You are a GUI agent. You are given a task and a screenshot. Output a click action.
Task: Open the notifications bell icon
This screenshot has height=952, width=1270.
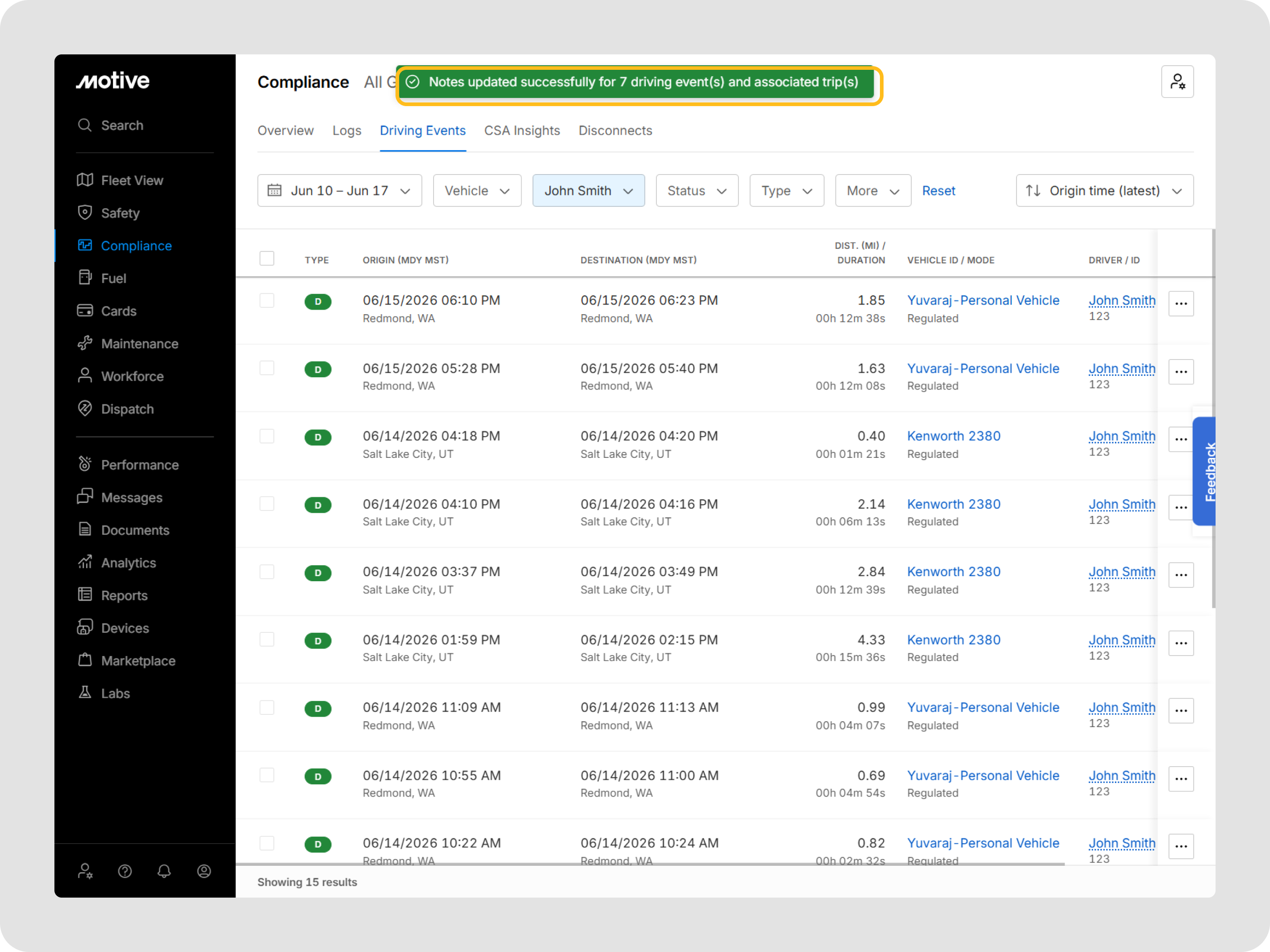164,872
